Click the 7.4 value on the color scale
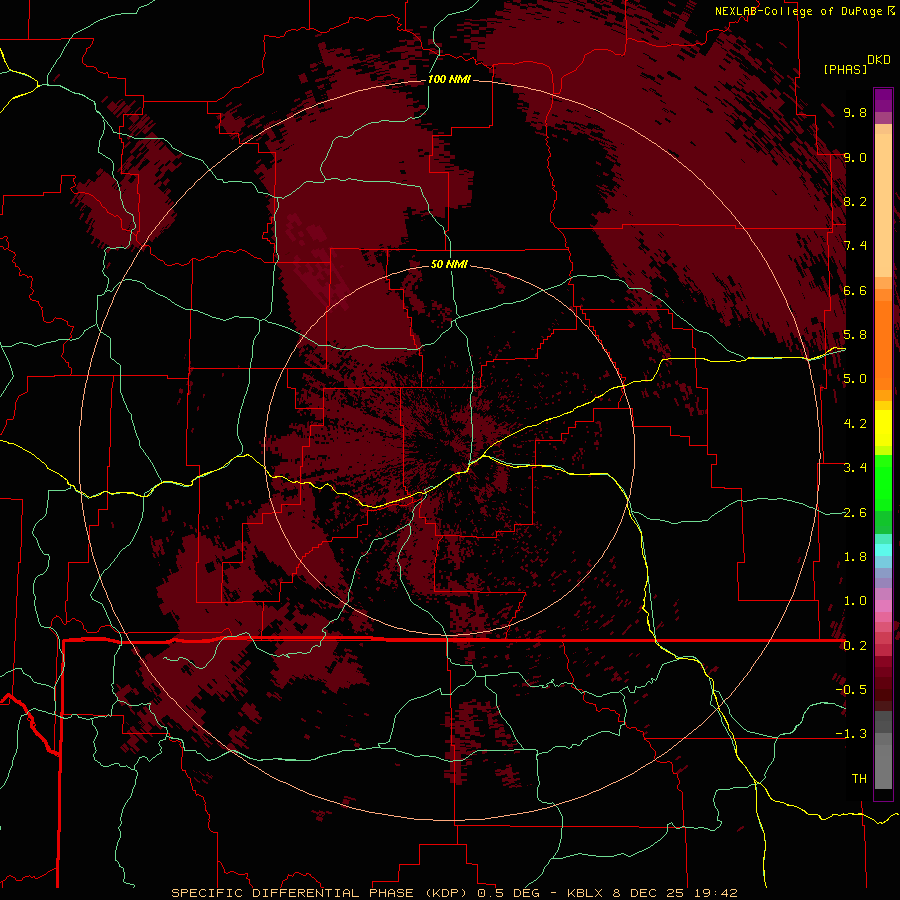The height and width of the screenshot is (900, 900). tap(855, 246)
